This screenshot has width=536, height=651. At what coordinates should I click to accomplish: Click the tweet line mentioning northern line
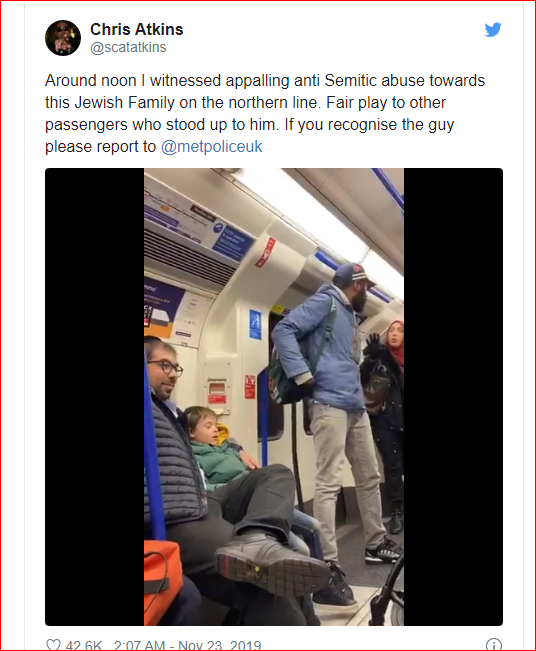tap(245, 103)
